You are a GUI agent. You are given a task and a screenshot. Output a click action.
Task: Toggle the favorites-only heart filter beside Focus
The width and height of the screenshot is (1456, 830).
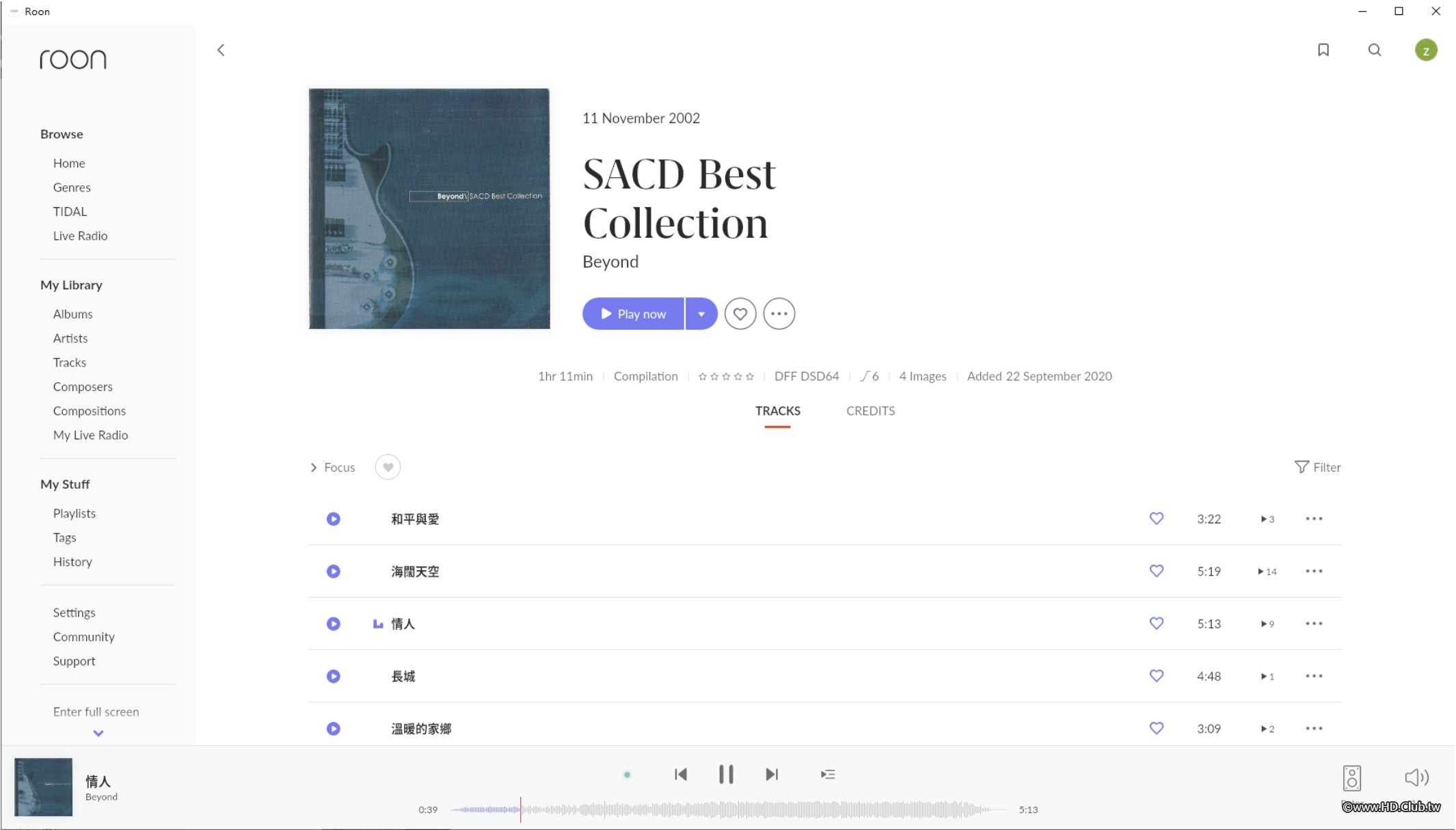pos(388,467)
